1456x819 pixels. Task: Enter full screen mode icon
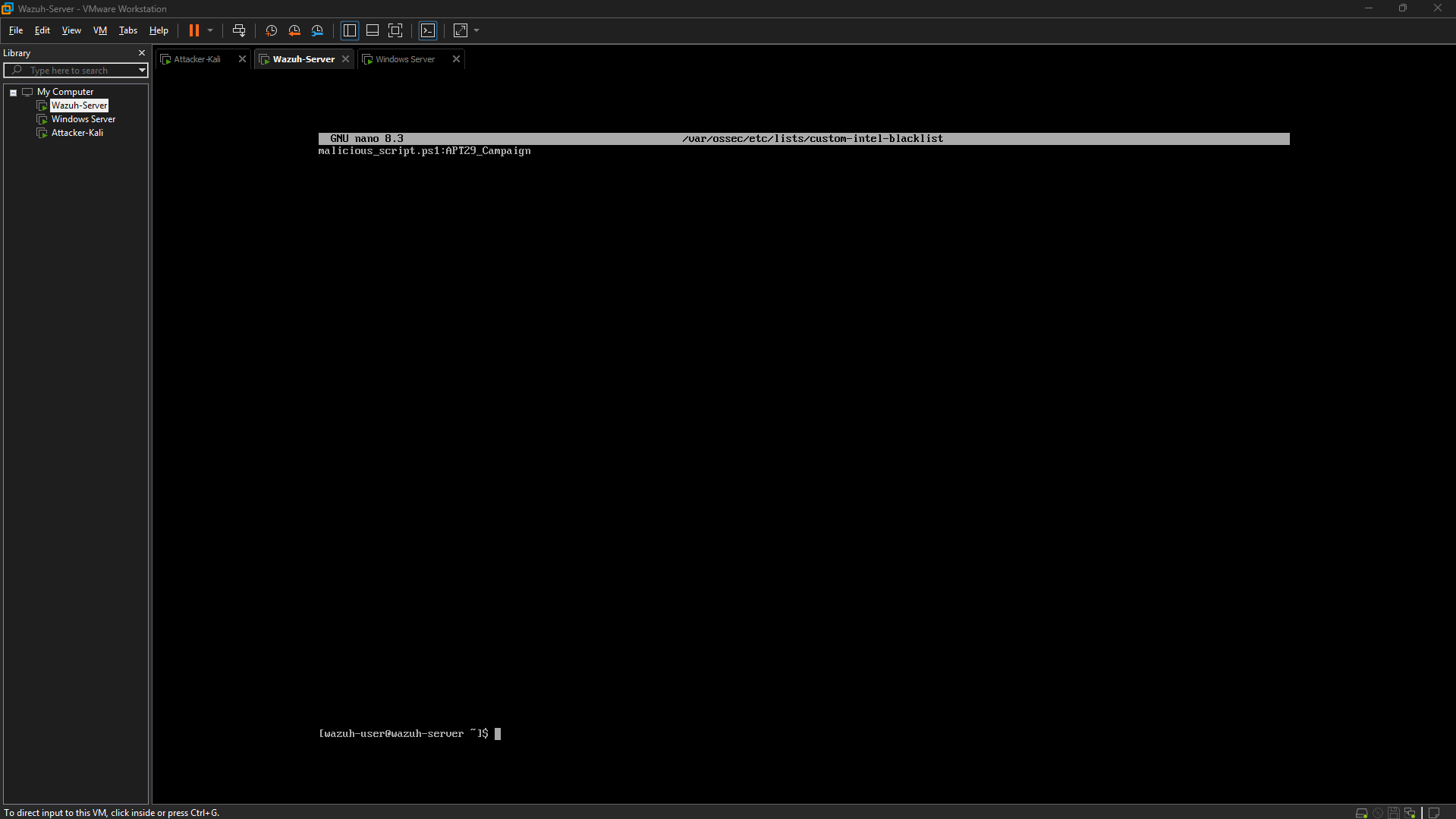[x=395, y=30]
